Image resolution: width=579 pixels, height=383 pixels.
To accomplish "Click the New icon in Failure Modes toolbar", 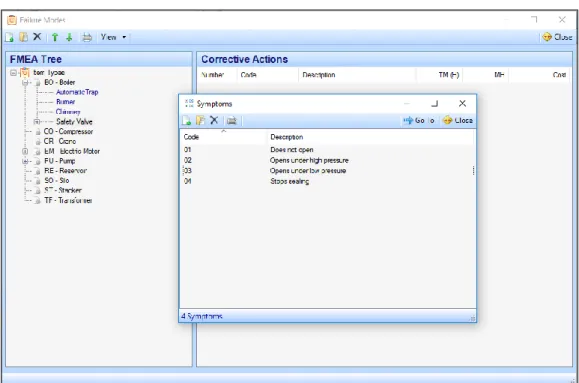I will [x=9, y=37].
